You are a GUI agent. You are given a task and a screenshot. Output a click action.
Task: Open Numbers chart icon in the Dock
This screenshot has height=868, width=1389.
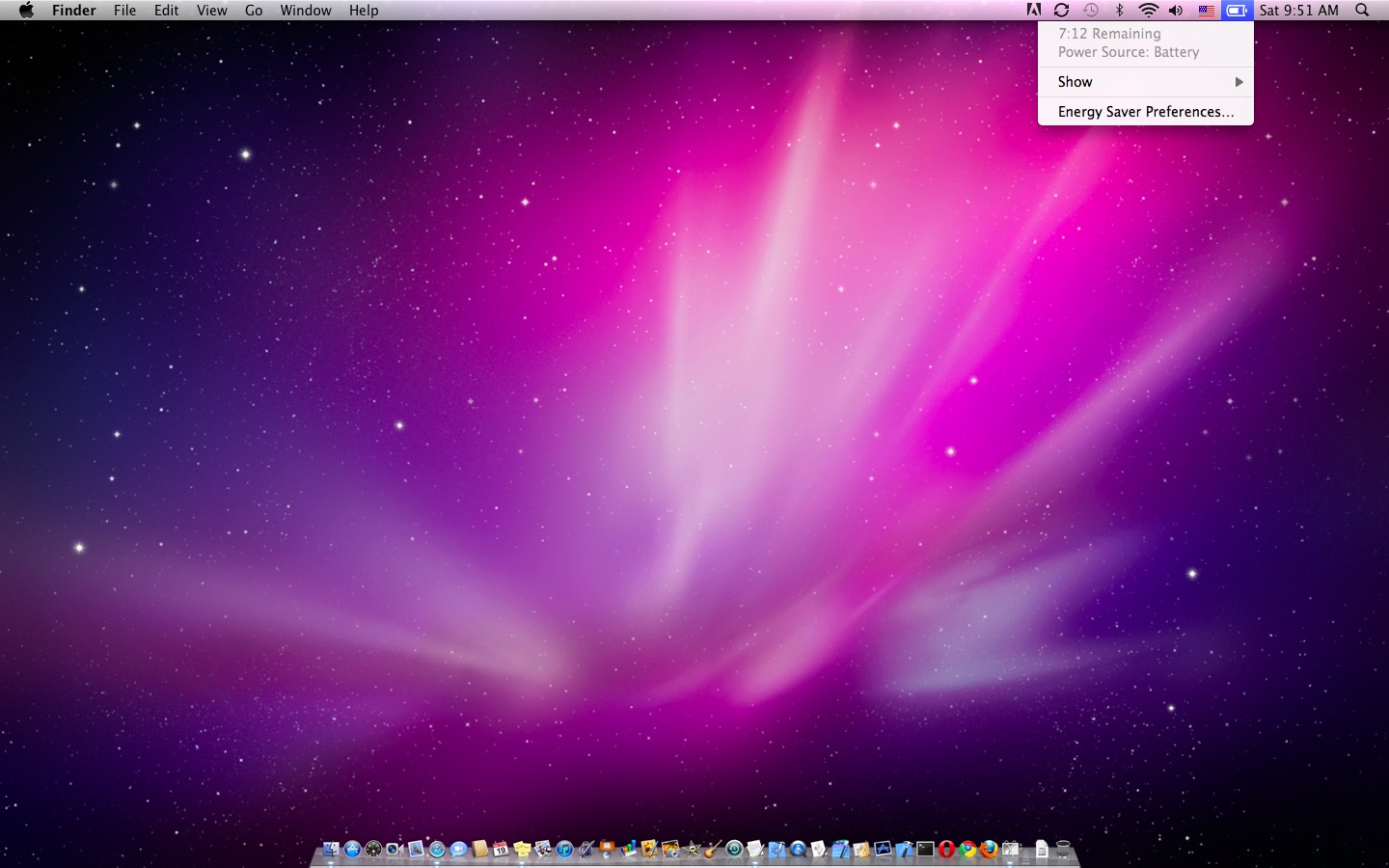coord(629,849)
